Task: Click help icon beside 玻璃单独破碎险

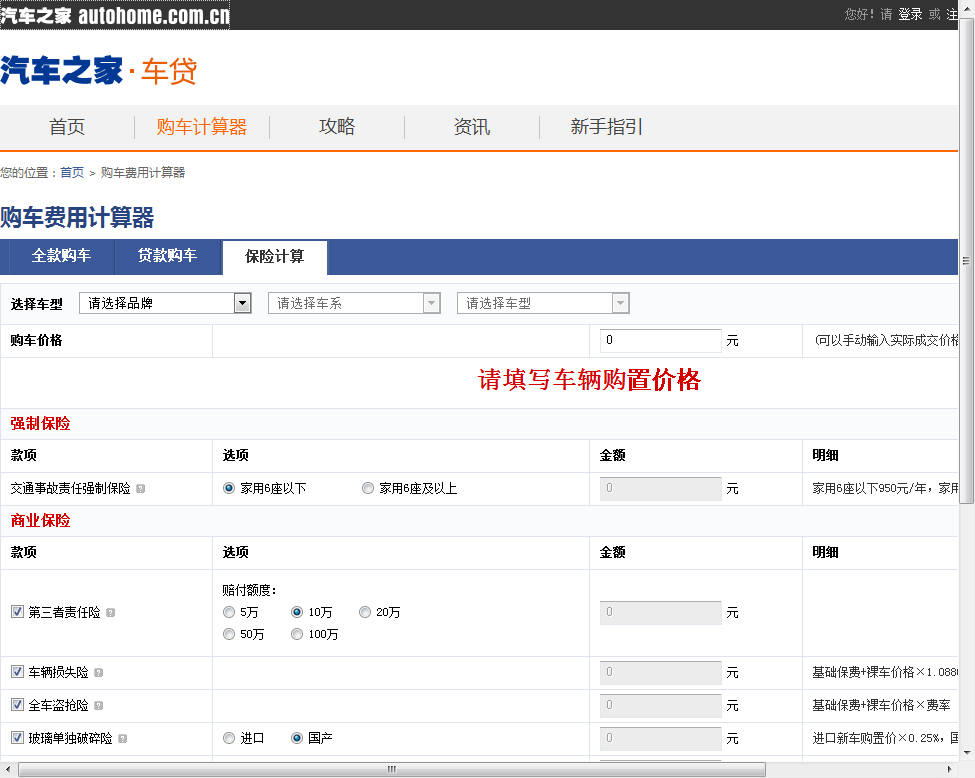Action: coord(123,739)
